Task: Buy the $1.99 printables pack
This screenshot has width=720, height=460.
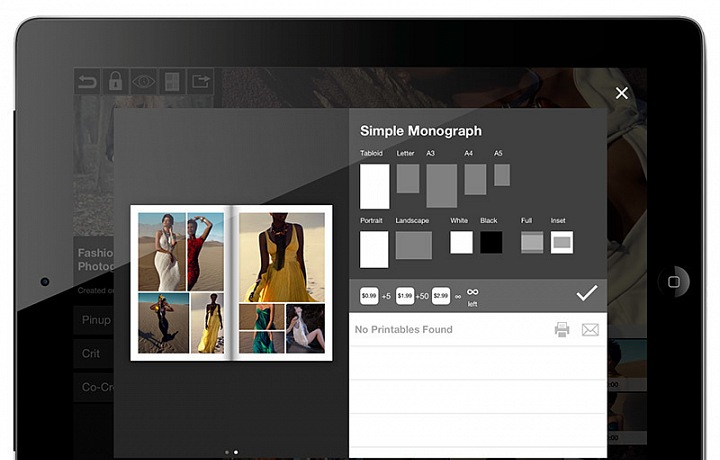Action: (405, 296)
